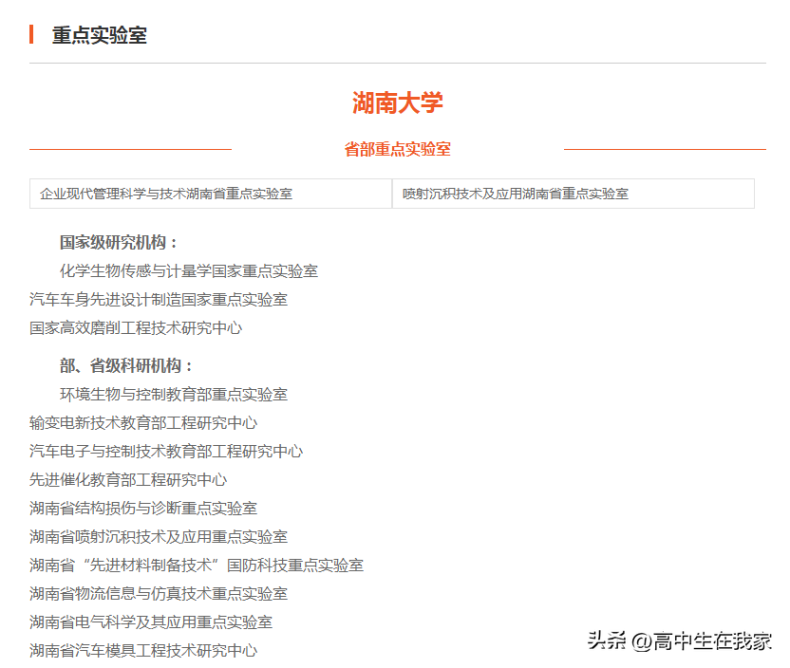The height and width of the screenshot is (668, 790).
Task: Click 湖南省汽车模具工程技术研究中心 line
Action: [x=143, y=651]
